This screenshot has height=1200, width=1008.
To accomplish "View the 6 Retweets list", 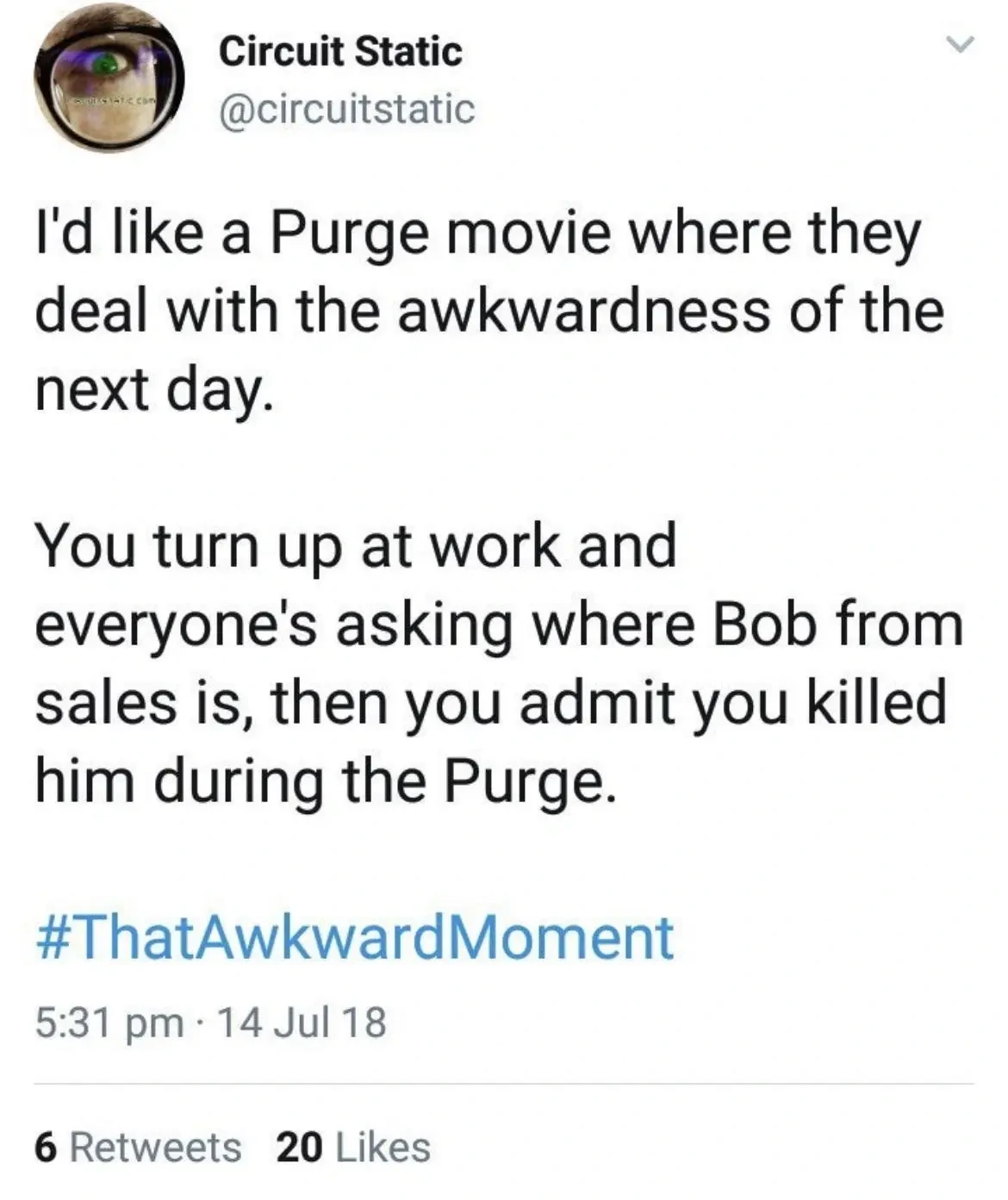I will (x=138, y=1147).
